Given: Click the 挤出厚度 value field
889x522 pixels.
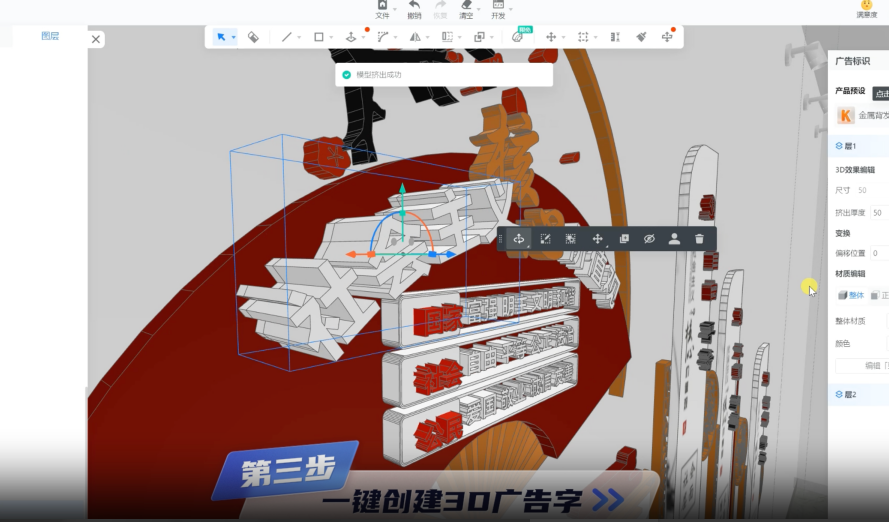Looking at the screenshot, I should 878,213.
